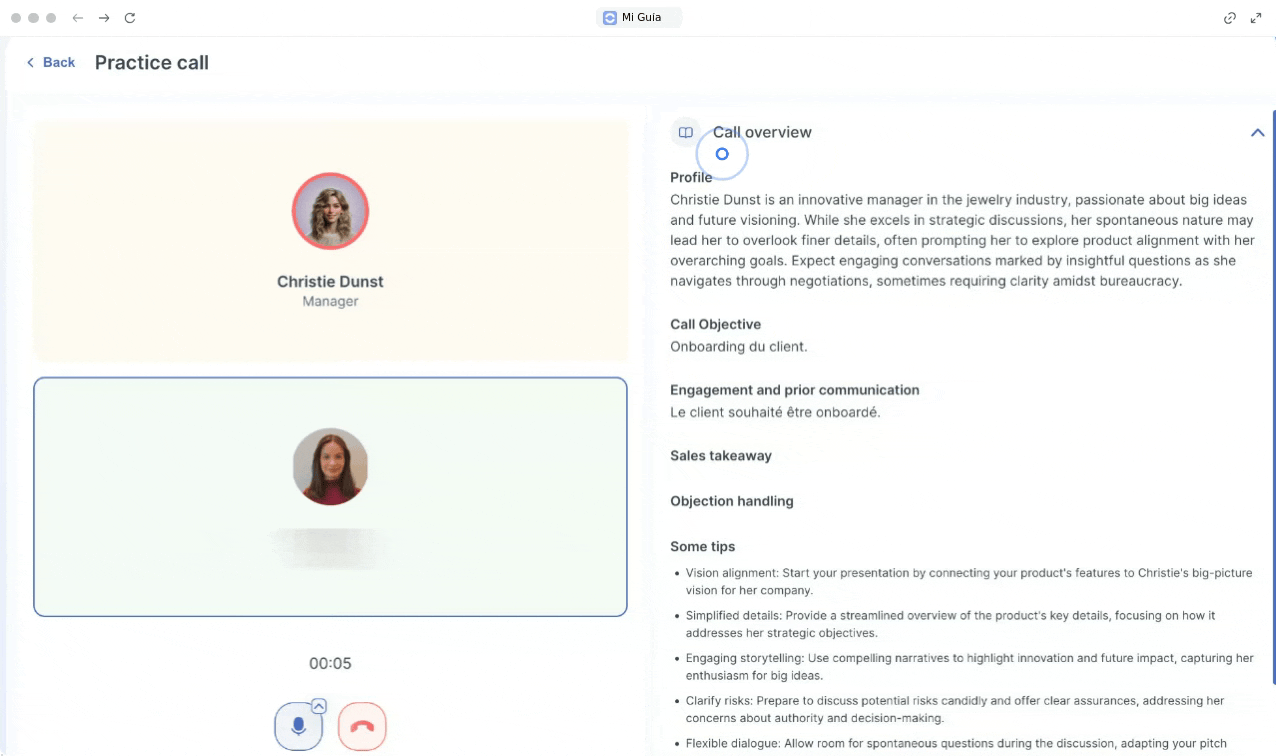Expand the window with the fullscreen arrows icon
The width and height of the screenshot is (1276, 756).
(1257, 18)
